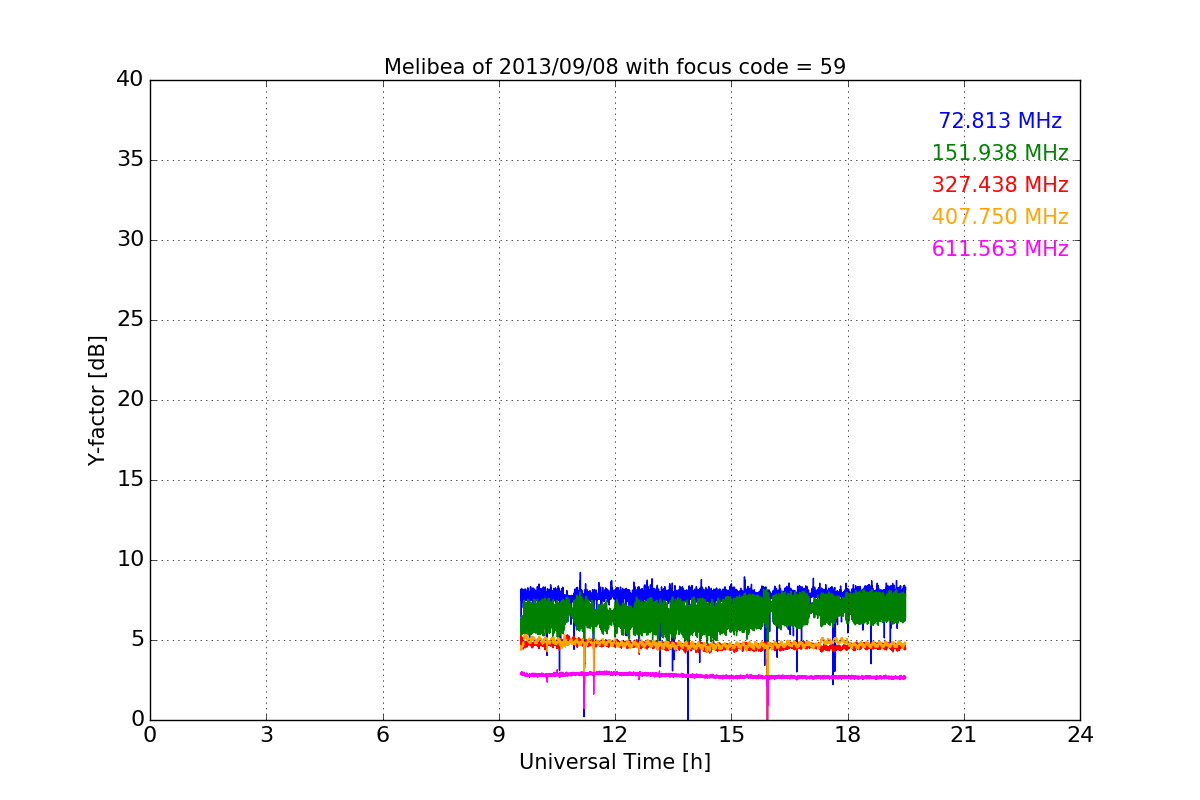Viewport: 1200px width, 800px height.
Task: Click the 21 tick on the time axis
Action: (964, 735)
